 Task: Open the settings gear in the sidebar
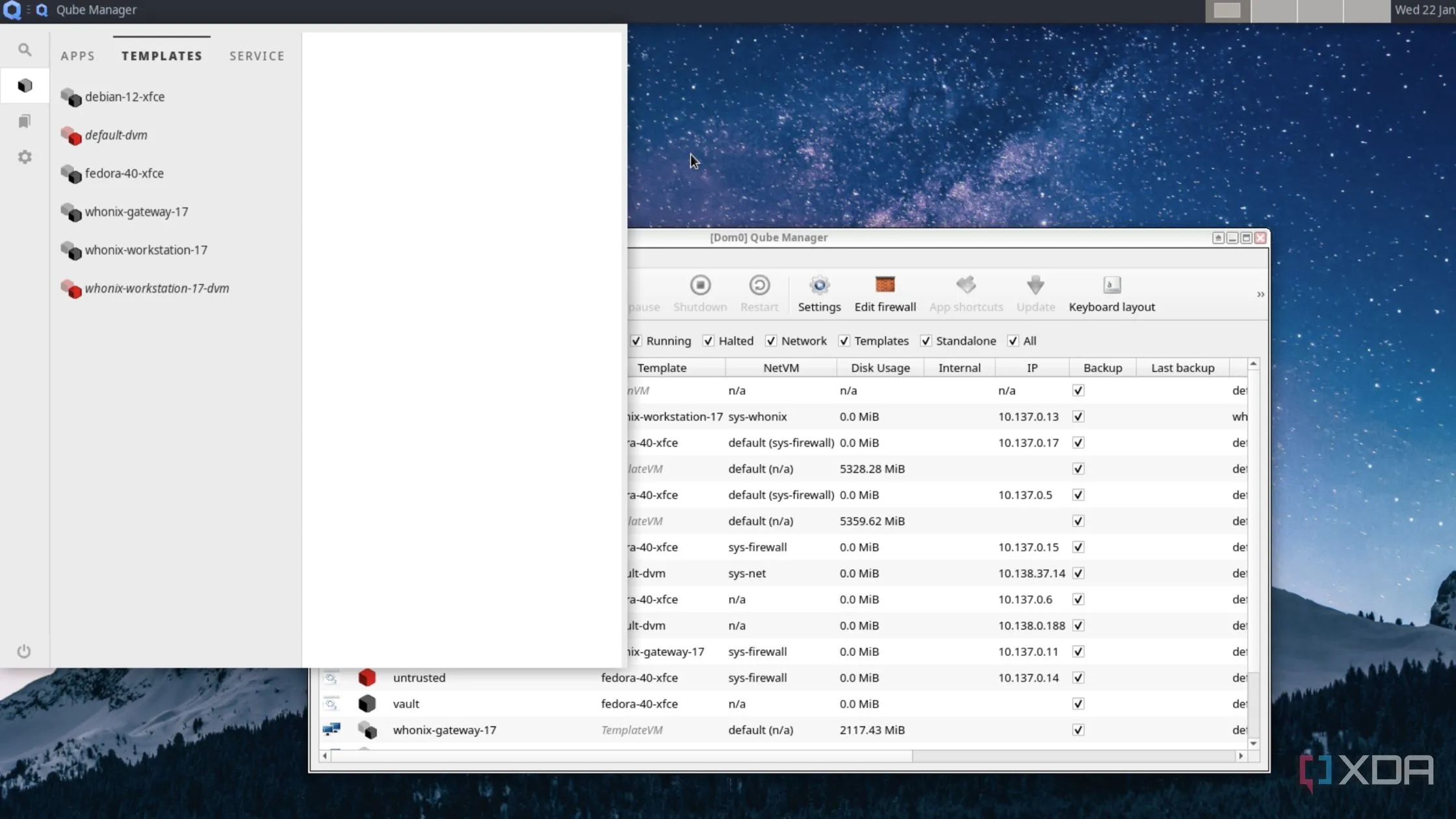(25, 156)
